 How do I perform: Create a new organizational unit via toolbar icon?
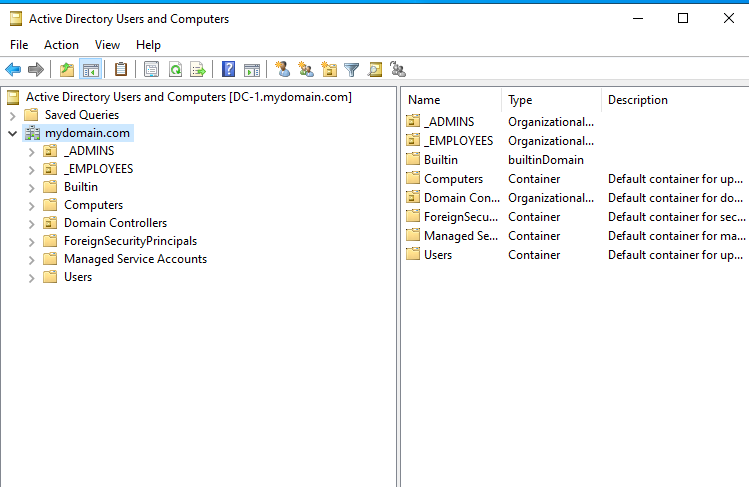329,70
